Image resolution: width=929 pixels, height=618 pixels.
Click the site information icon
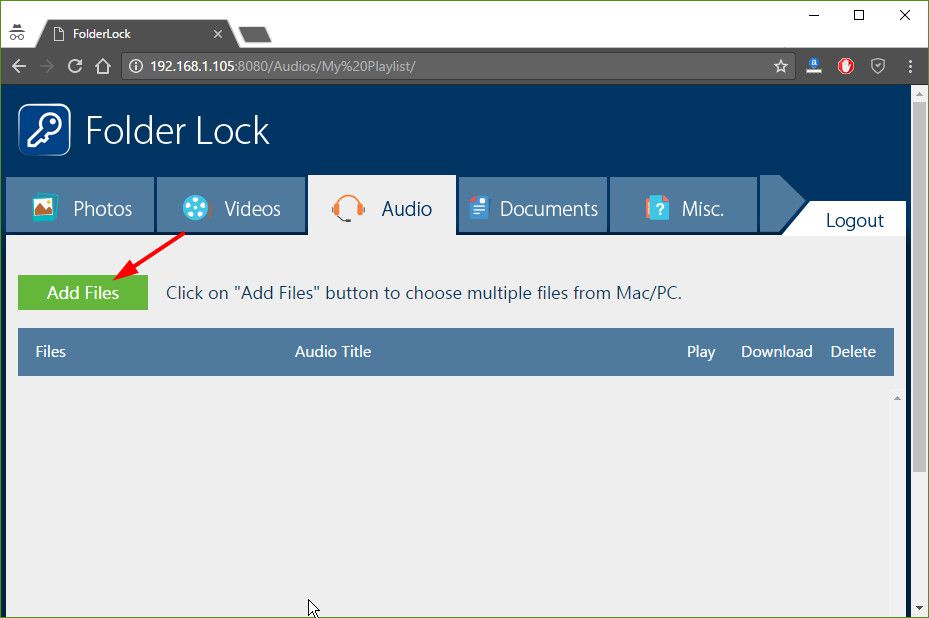136,66
